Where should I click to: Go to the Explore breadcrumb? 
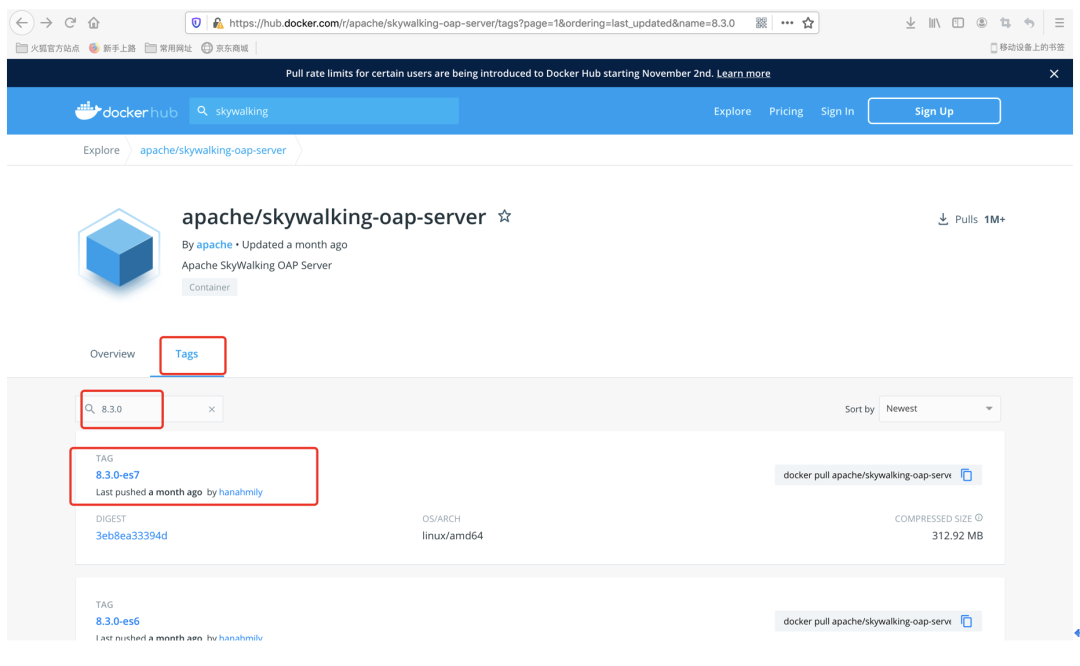point(101,150)
